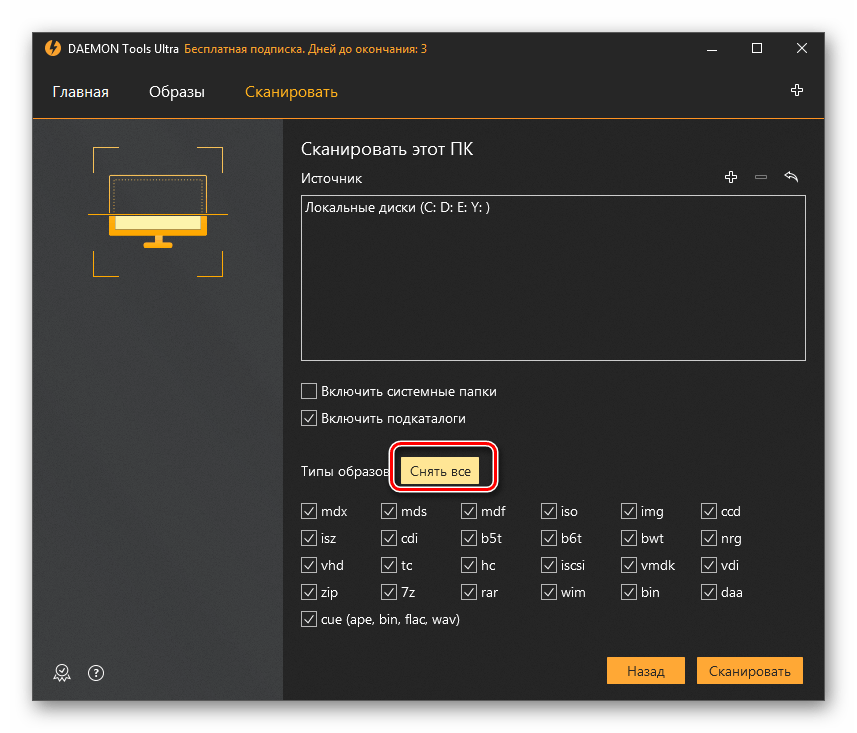Enable Включить системные папки checkbox
This screenshot has height=733, width=857.
[x=309, y=391]
